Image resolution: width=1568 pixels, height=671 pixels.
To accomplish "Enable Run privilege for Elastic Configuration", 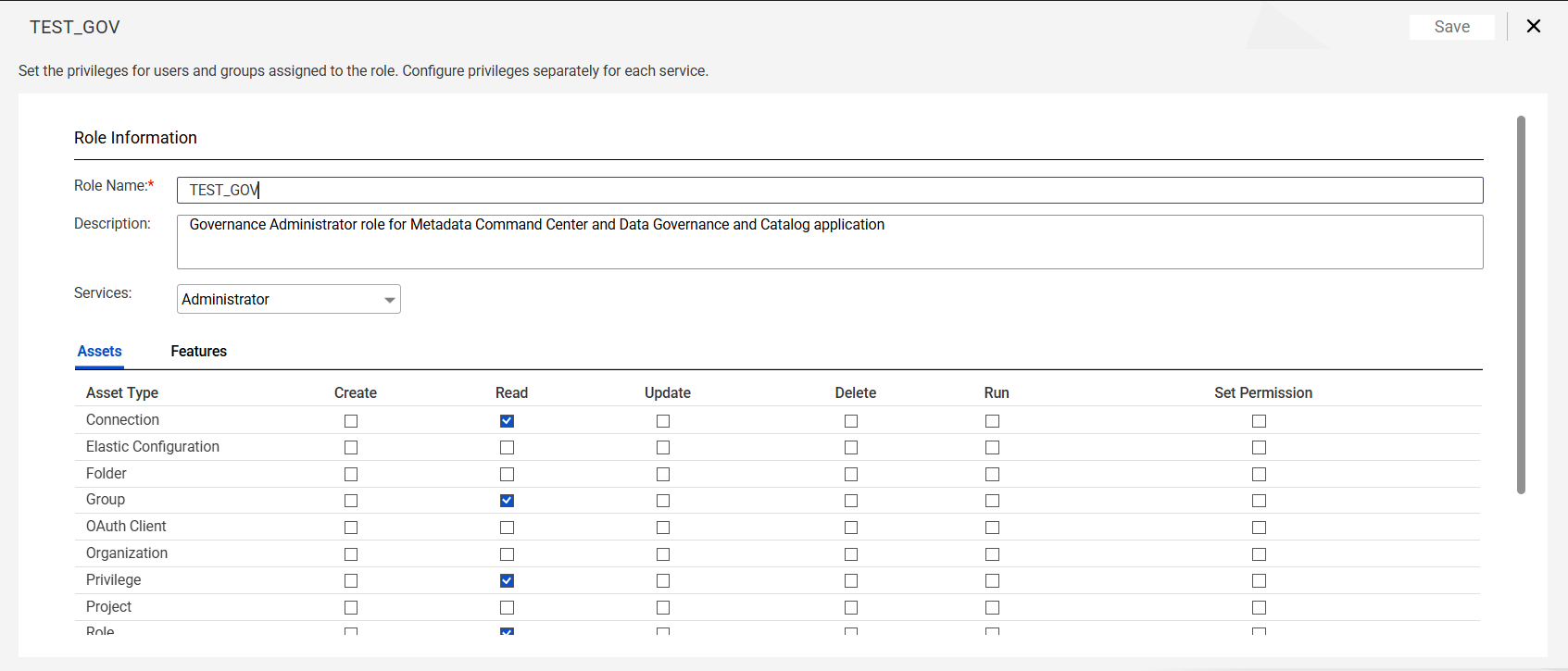I will click(993, 447).
